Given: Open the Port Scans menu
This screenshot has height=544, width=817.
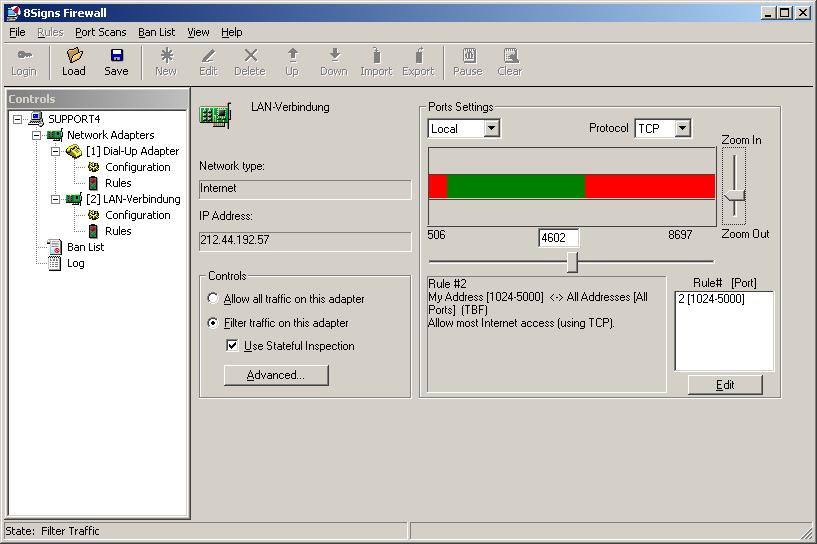Looking at the screenshot, I should (x=100, y=32).
